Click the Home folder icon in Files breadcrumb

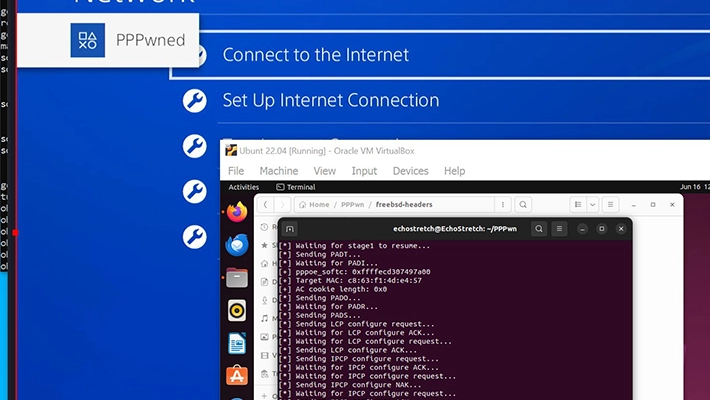coord(302,204)
